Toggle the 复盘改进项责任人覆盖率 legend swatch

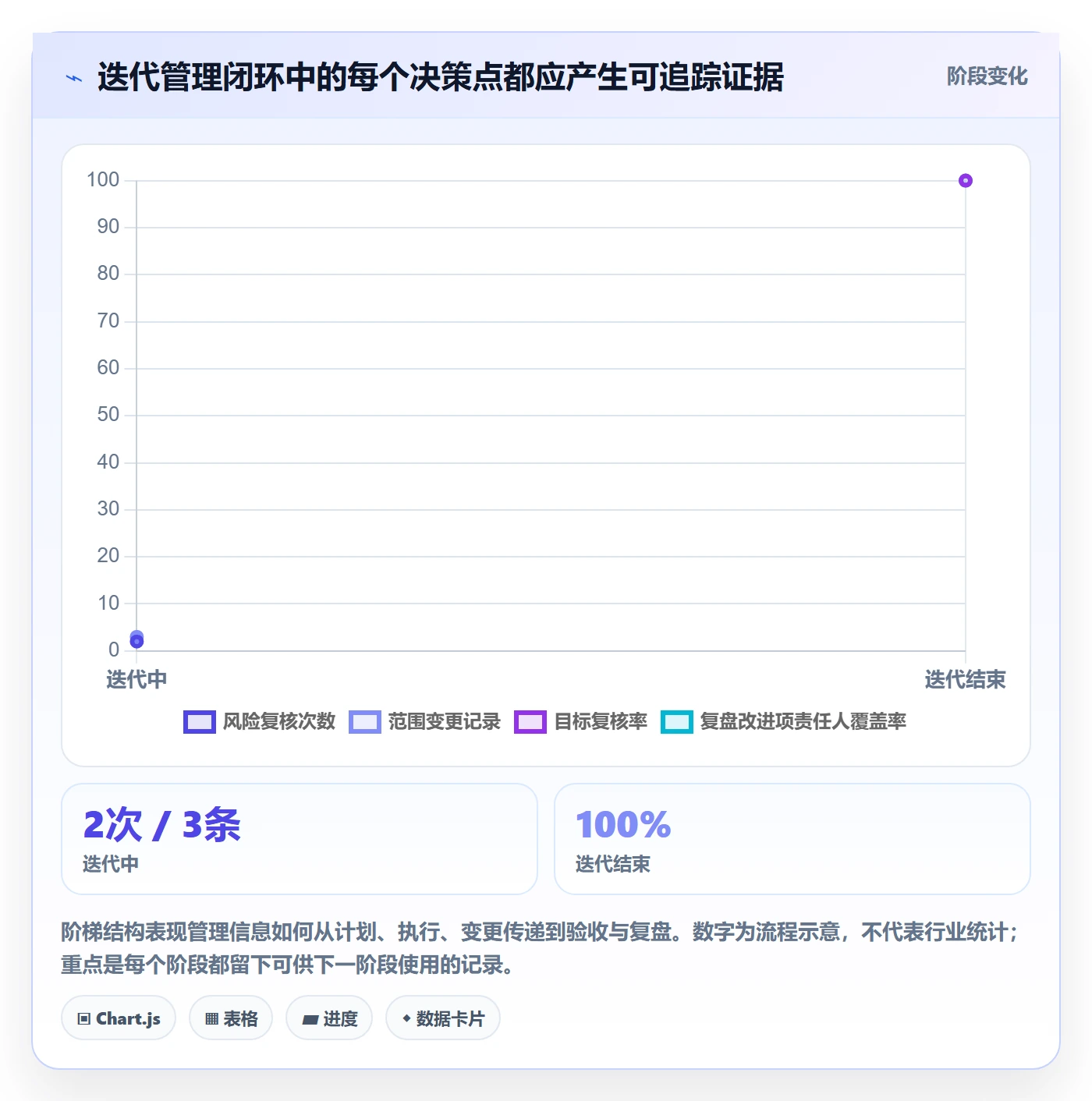click(676, 722)
